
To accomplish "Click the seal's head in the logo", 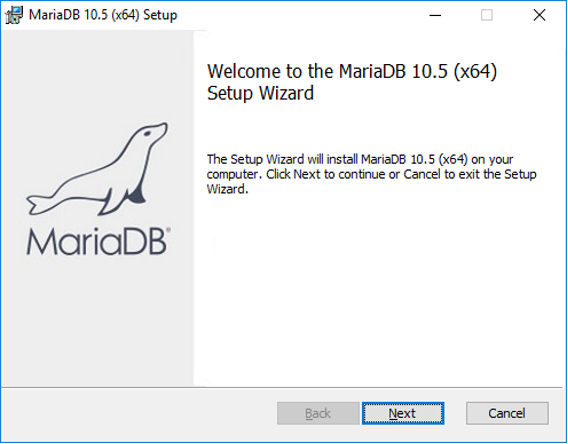I will [152, 133].
